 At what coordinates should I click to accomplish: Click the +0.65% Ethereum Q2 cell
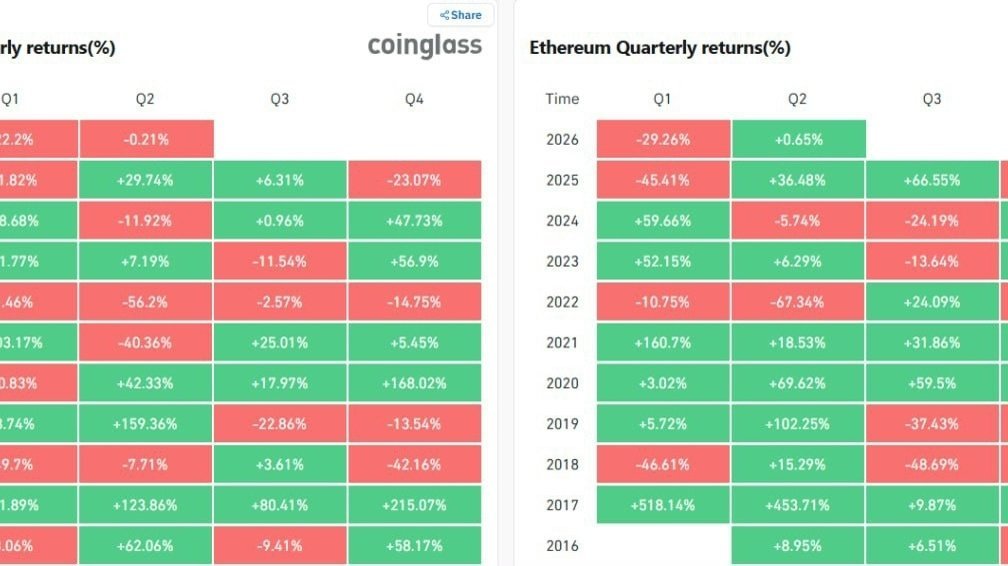click(x=798, y=140)
